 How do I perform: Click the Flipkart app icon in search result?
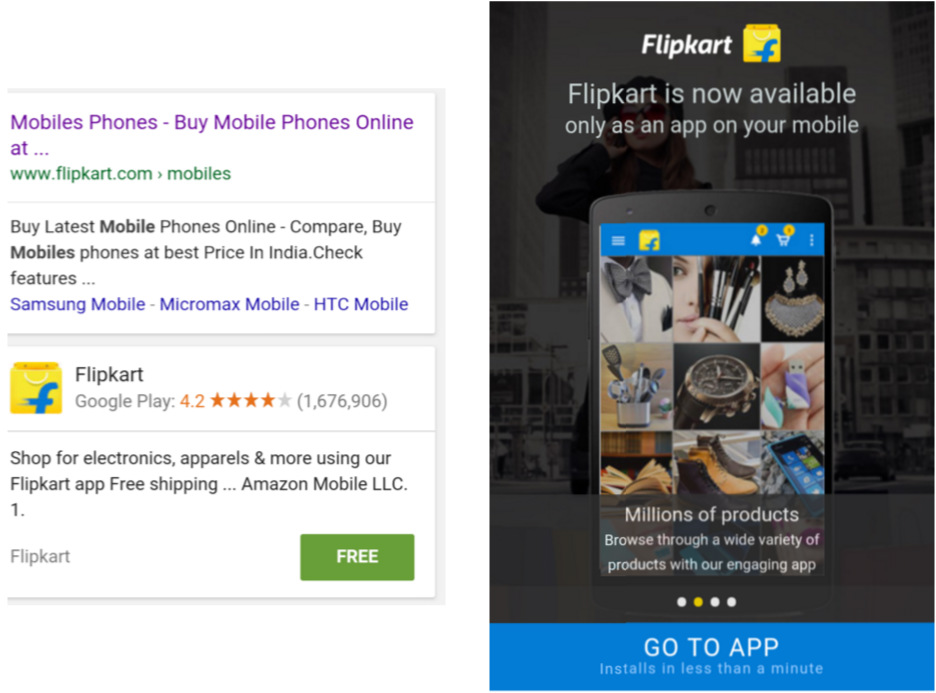click(36, 388)
